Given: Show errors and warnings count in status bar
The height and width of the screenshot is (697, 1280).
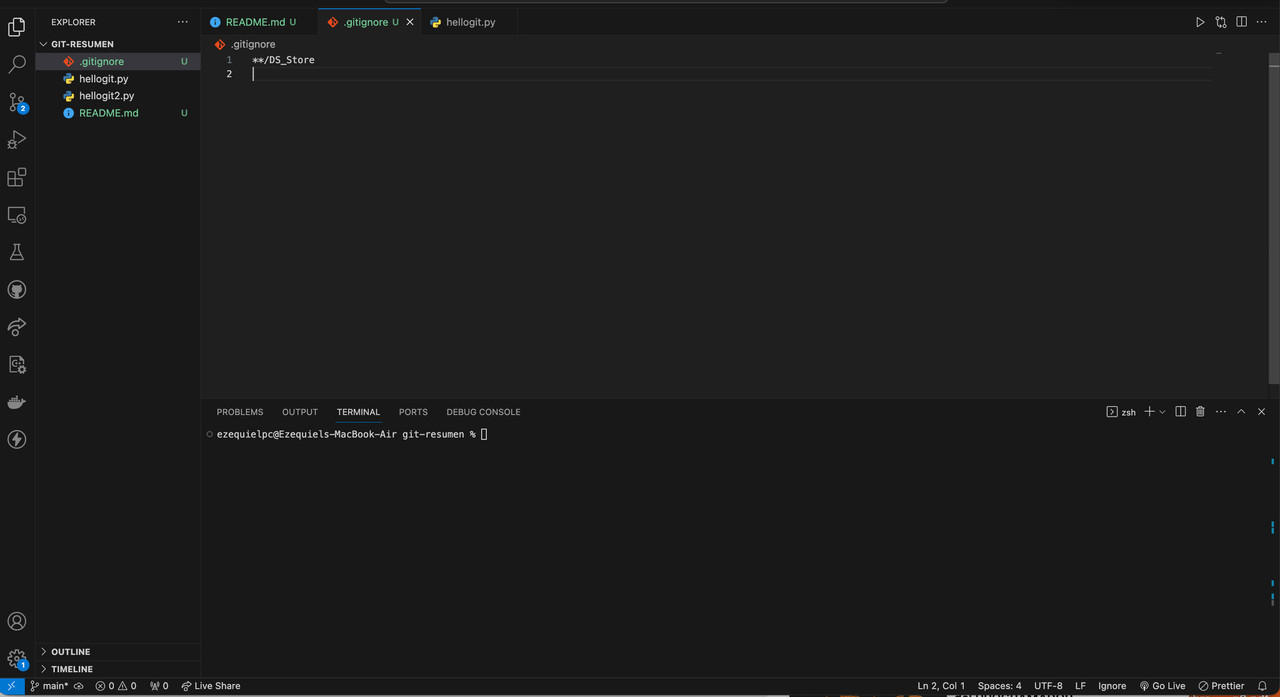Looking at the screenshot, I should coord(116,686).
